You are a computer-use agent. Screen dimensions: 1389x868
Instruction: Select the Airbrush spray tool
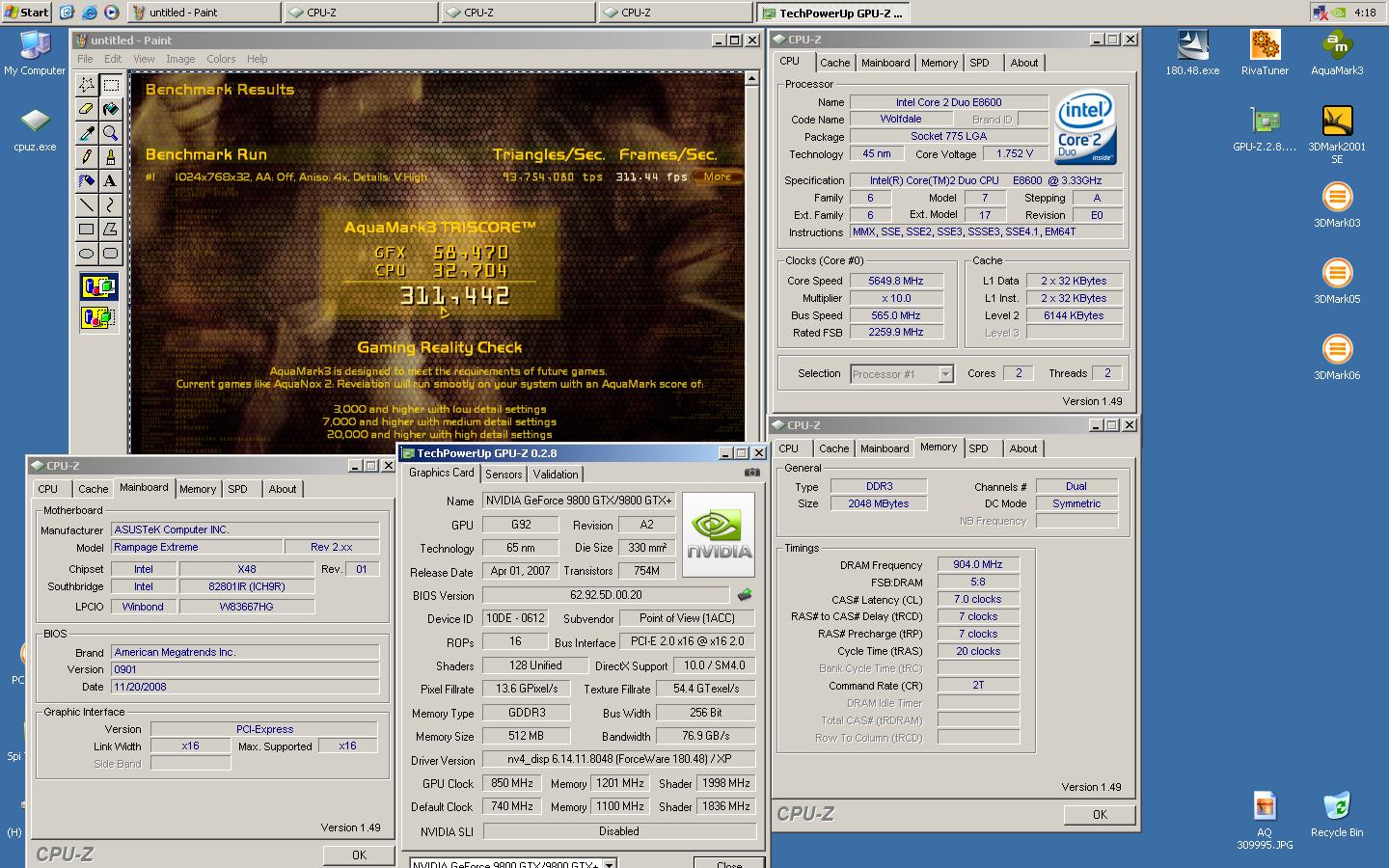tap(87, 180)
